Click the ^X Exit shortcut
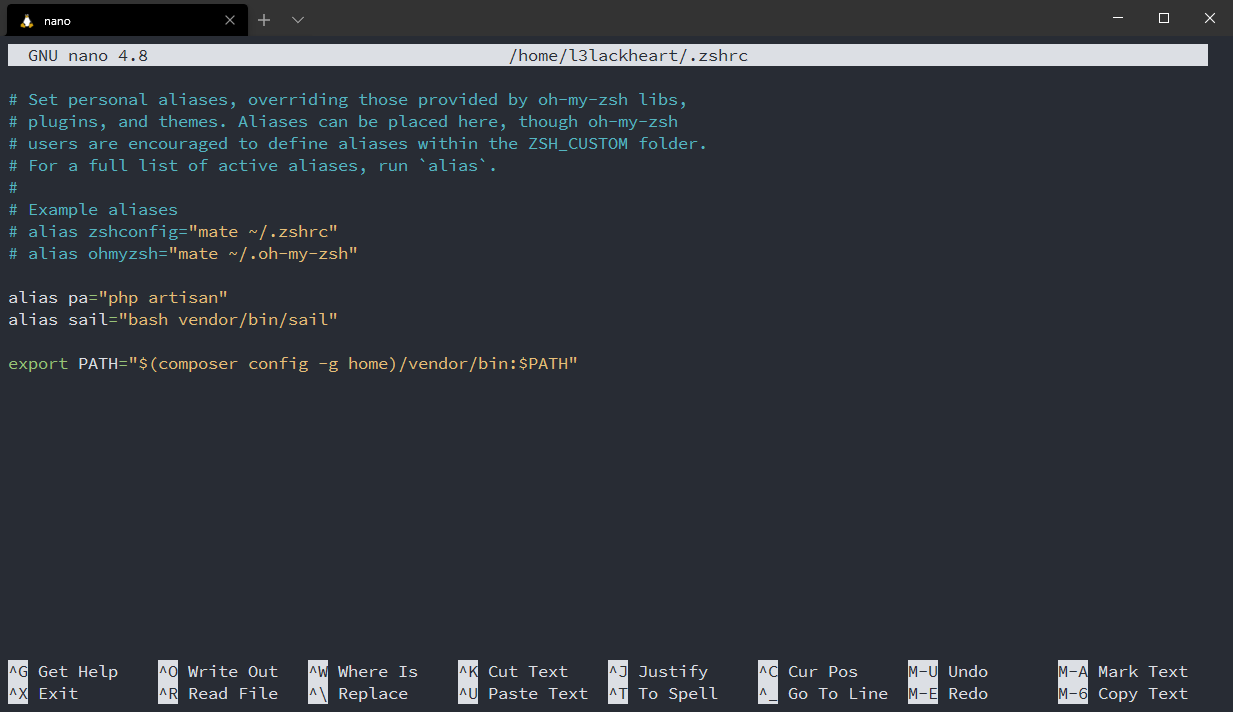Image resolution: width=1233 pixels, height=712 pixels. coord(43,694)
